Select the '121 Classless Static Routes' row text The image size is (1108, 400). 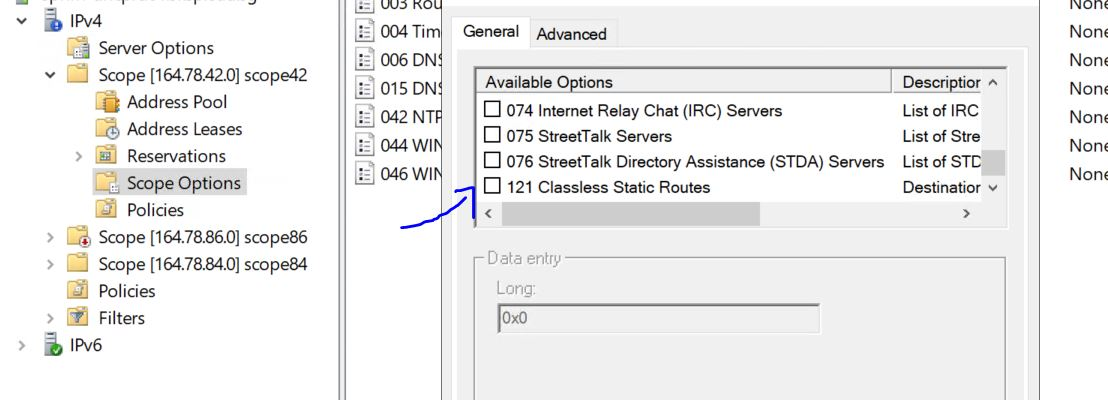coord(608,187)
